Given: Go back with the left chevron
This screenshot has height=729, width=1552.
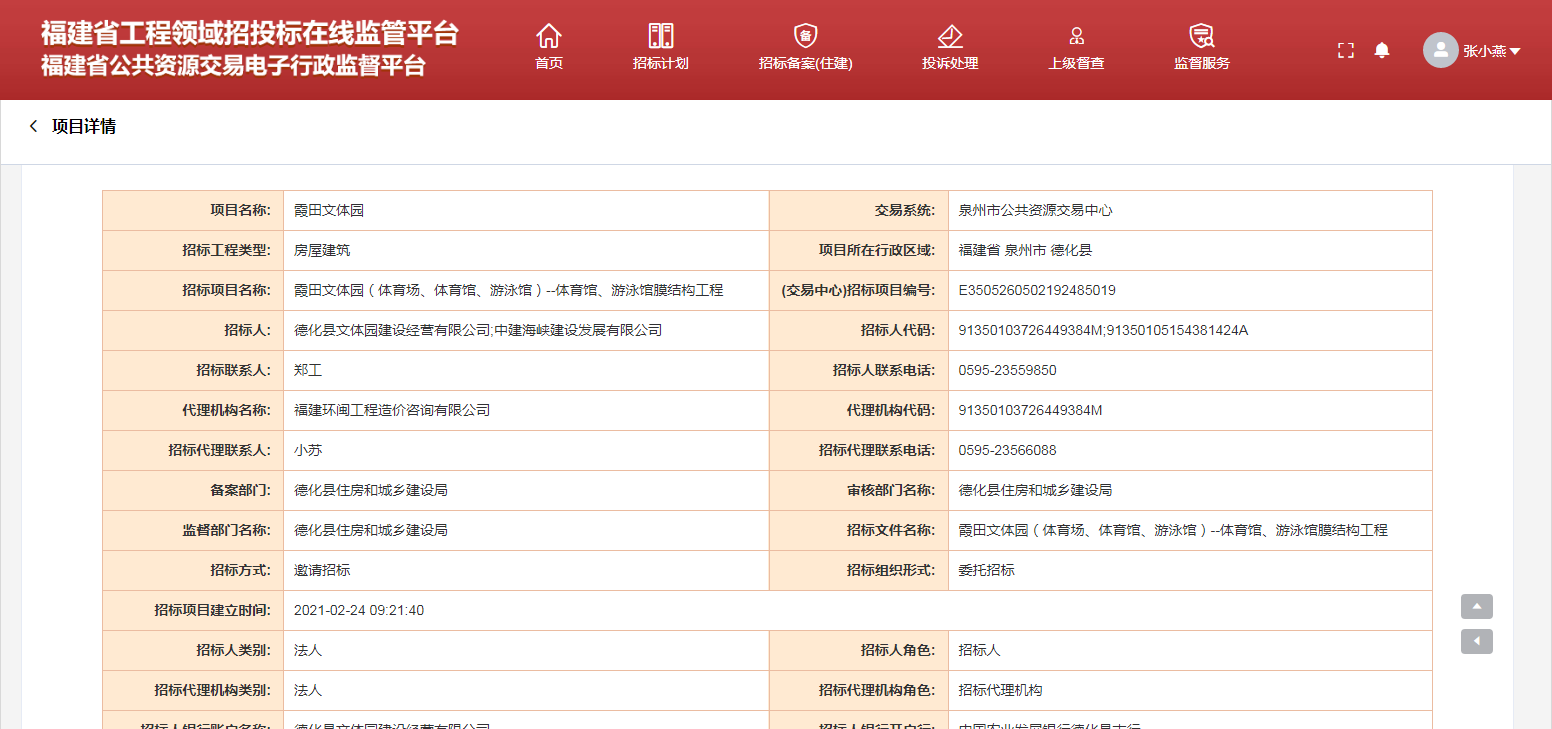Looking at the screenshot, I should click(33, 126).
